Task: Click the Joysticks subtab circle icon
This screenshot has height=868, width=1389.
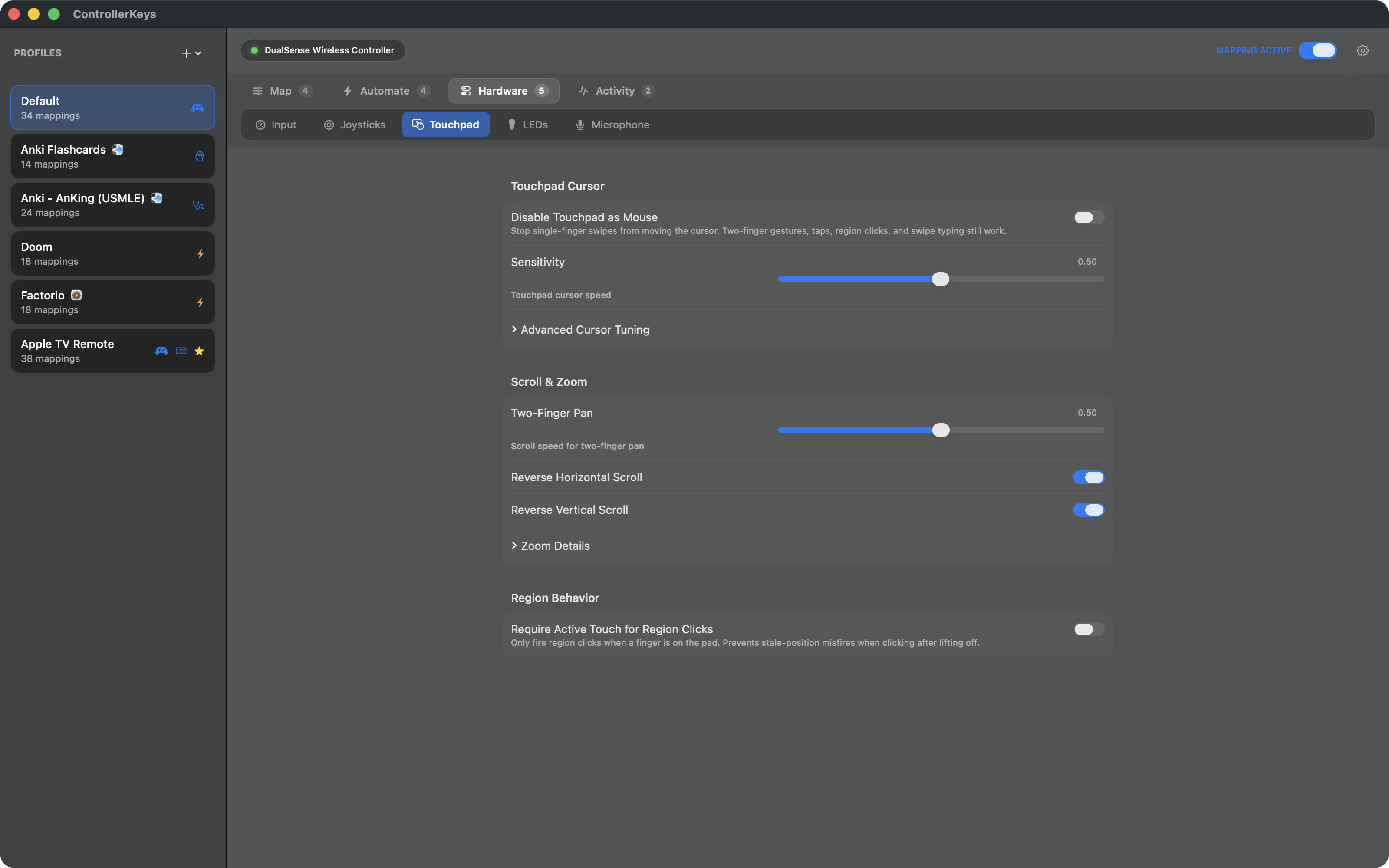Action: coord(329,125)
